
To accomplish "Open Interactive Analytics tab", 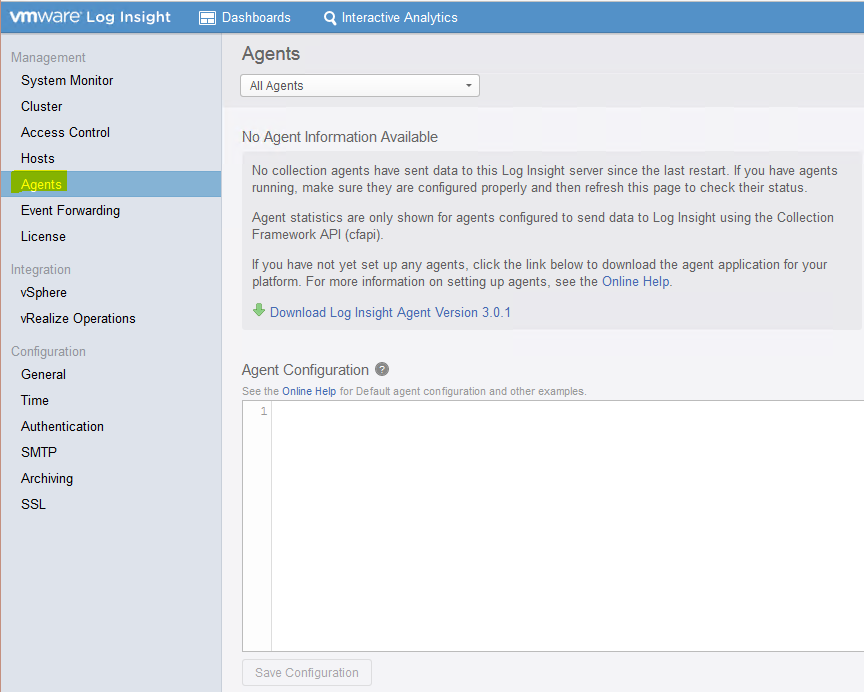I will click(391, 18).
